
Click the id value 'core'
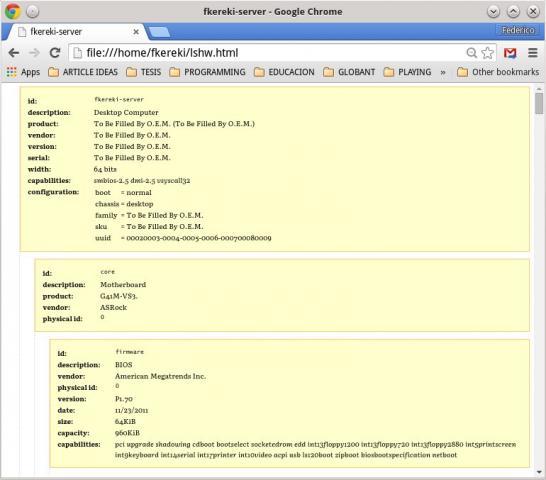[x=108, y=272]
